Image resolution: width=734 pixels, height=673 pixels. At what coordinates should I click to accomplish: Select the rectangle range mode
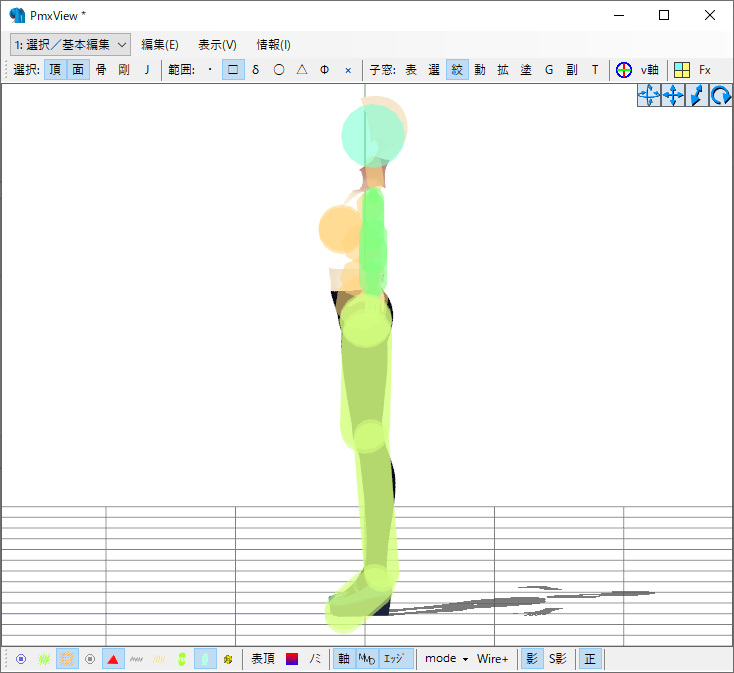[x=233, y=70]
